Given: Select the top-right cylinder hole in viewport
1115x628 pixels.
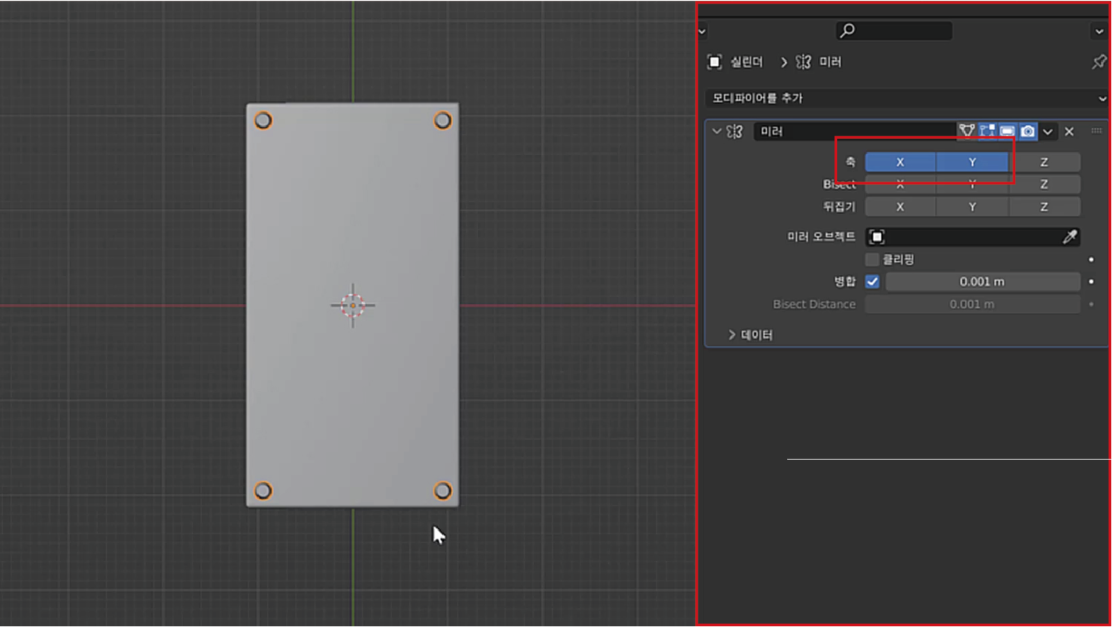Looking at the screenshot, I should tap(442, 121).
